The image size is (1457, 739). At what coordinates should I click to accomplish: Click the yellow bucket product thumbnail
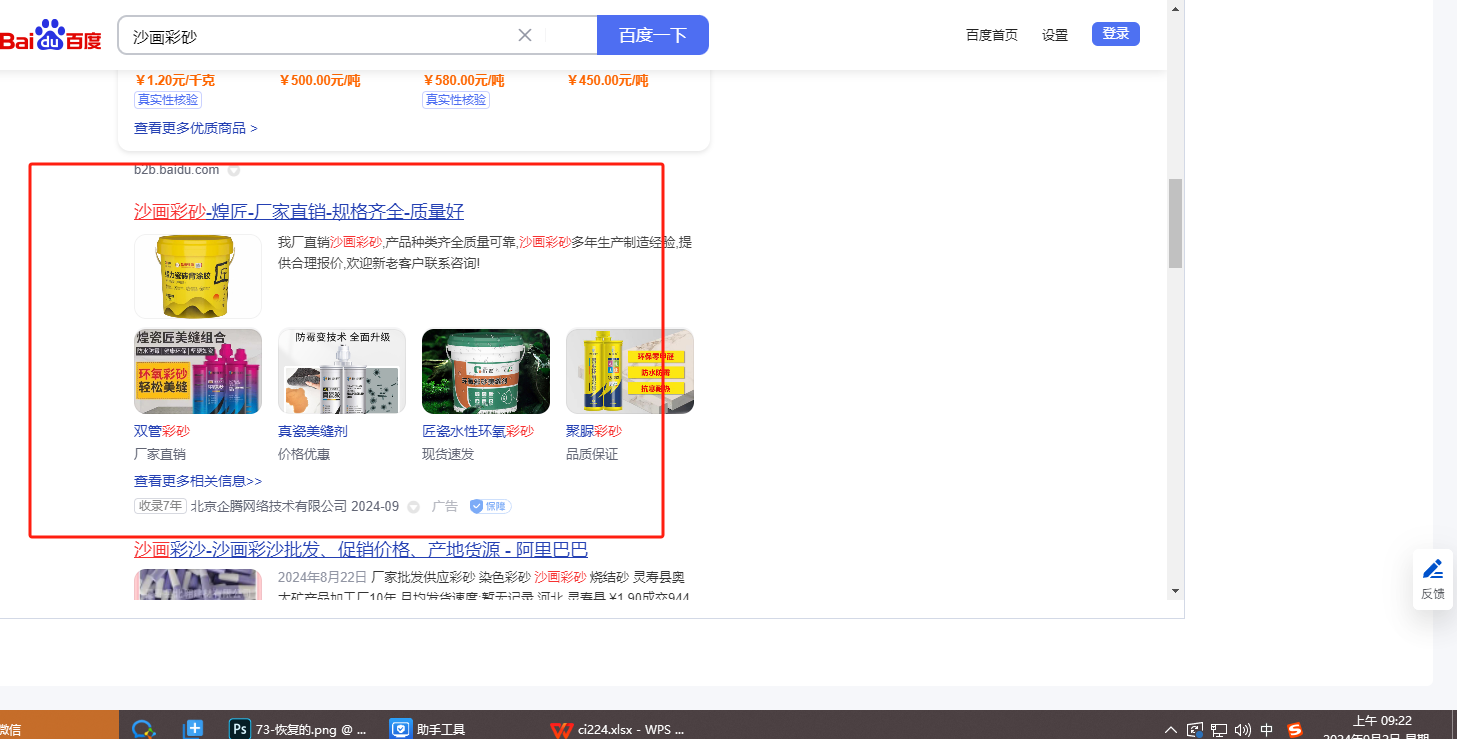pos(198,276)
